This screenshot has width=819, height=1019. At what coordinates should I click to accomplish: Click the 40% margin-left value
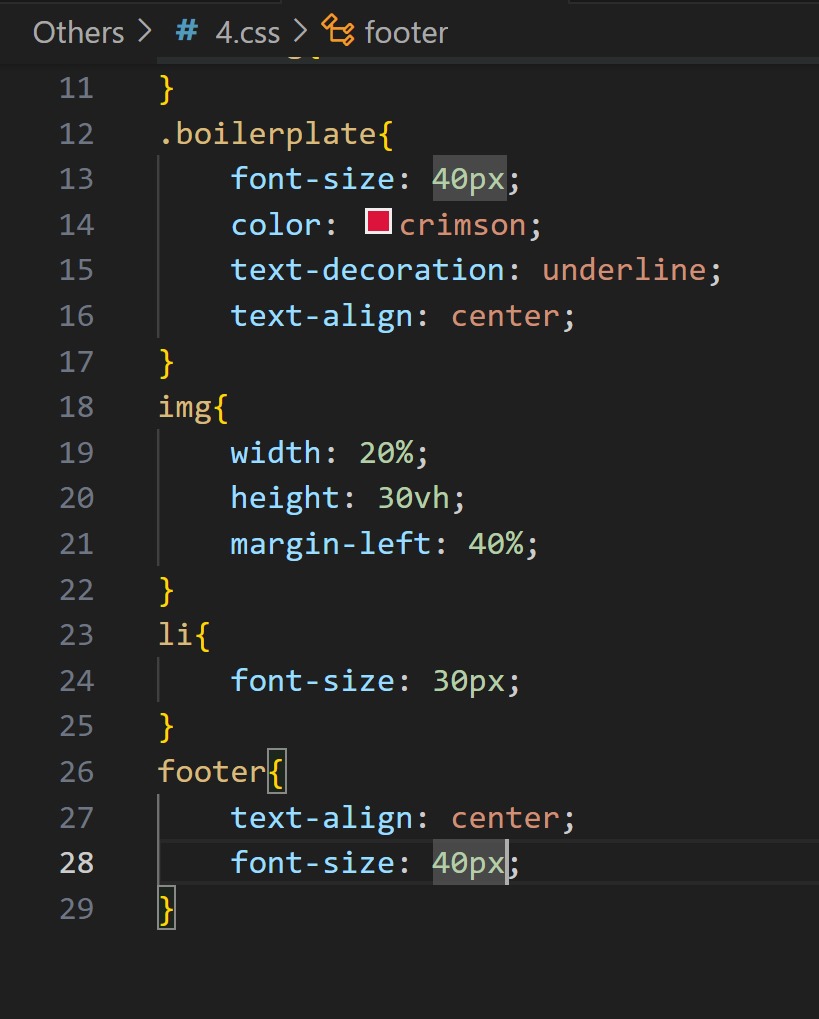click(496, 544)
